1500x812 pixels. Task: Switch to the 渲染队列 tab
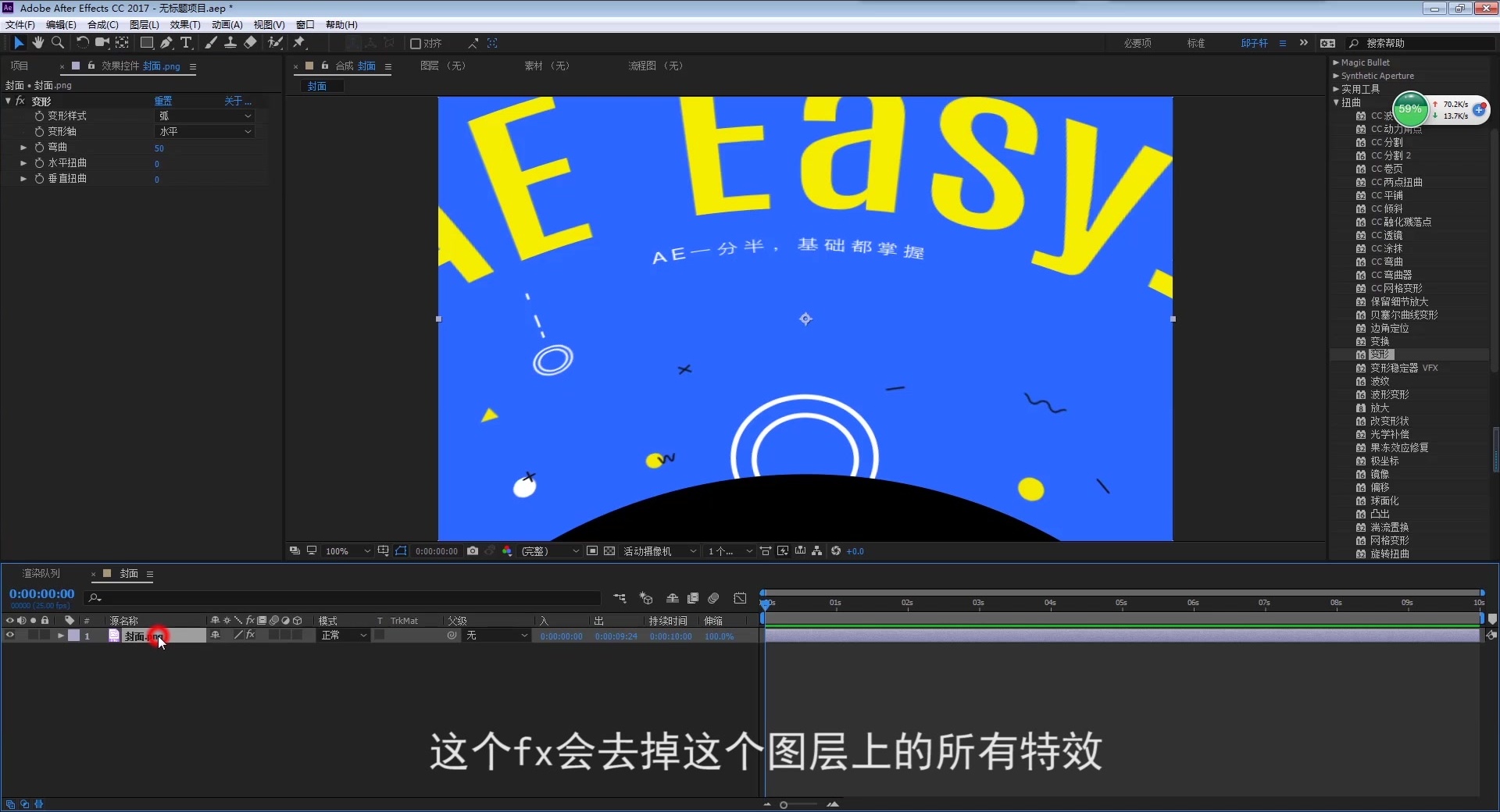[41, 574]
